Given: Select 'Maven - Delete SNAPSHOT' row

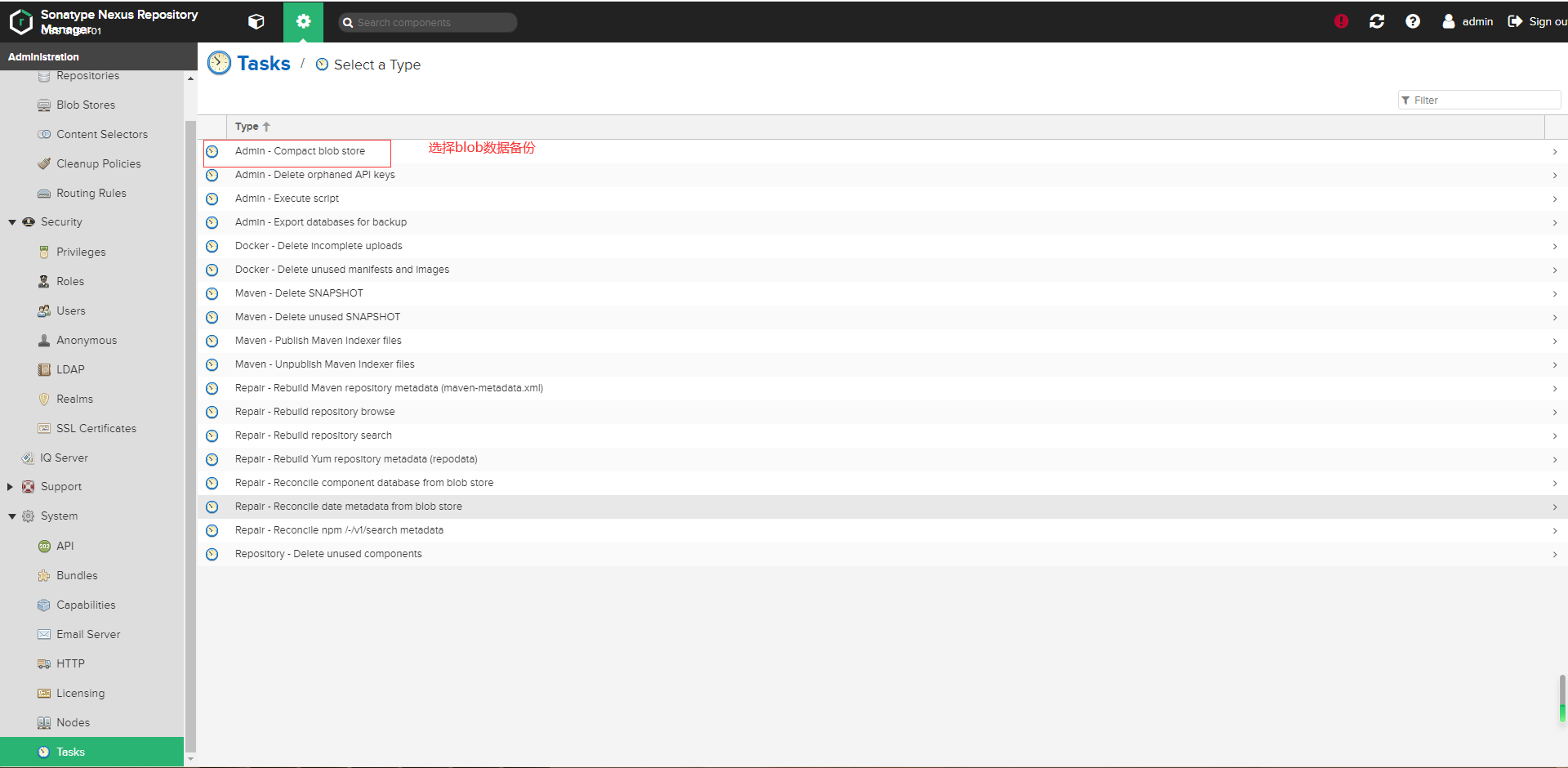Looking at the screenshot, I should click(x=883, y=293).
